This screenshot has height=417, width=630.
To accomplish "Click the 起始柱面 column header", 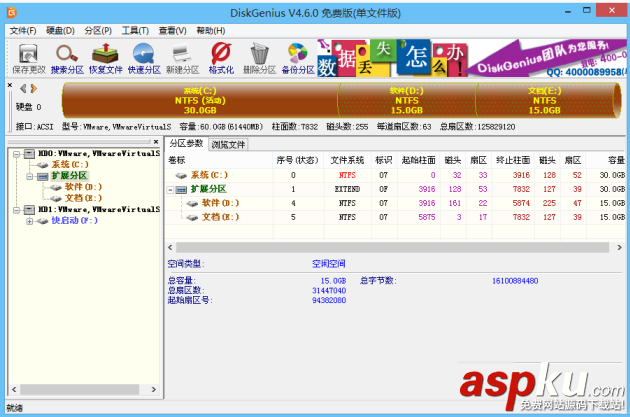I will [418, 160].
